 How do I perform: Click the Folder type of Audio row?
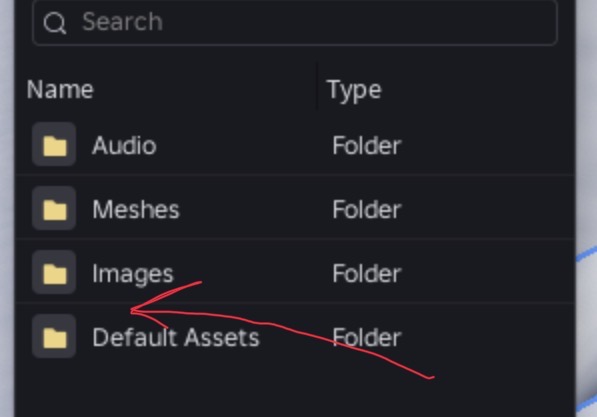367,145
